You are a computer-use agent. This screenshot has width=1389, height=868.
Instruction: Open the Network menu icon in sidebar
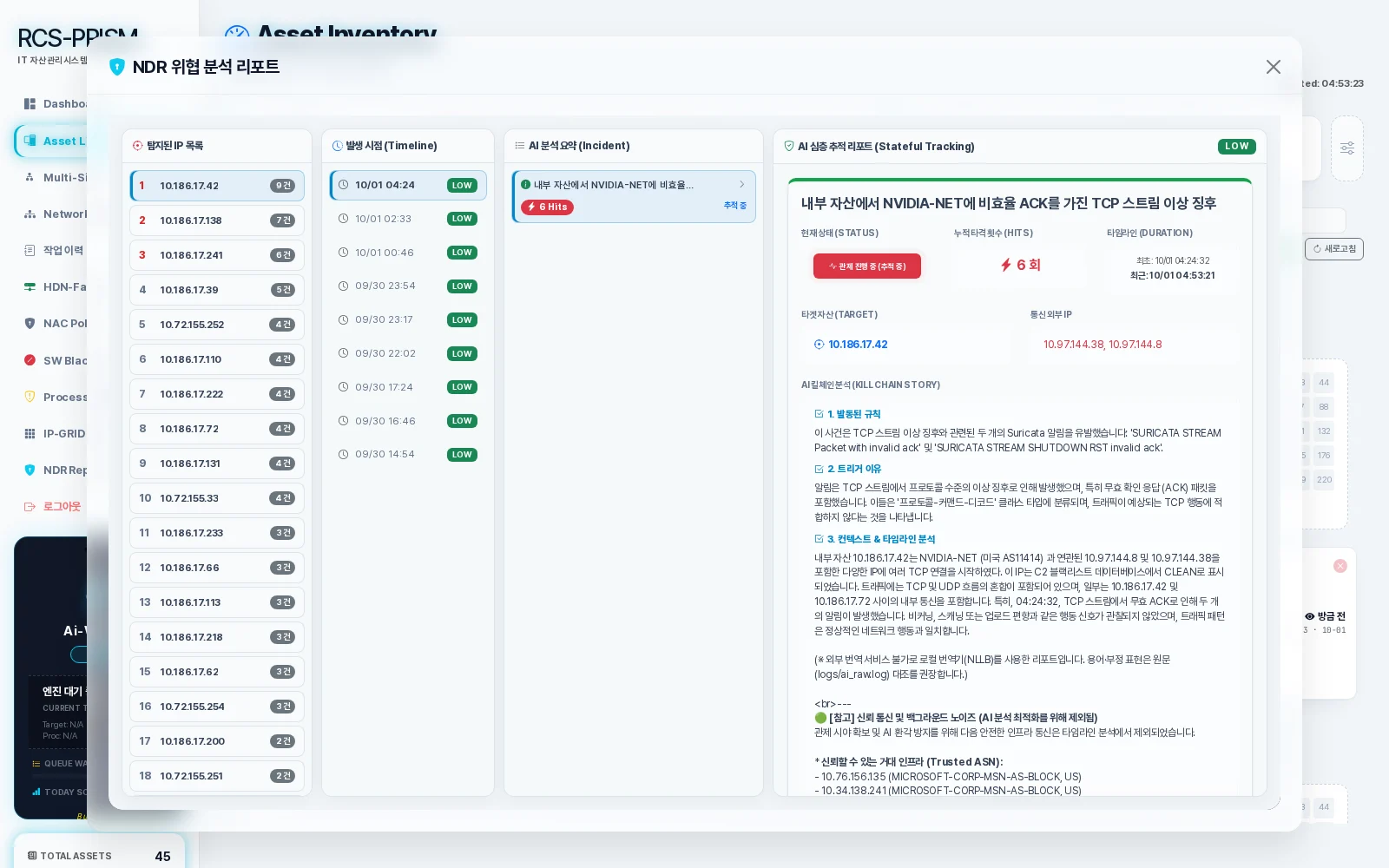pyautogui.click(x=30, y=214)
